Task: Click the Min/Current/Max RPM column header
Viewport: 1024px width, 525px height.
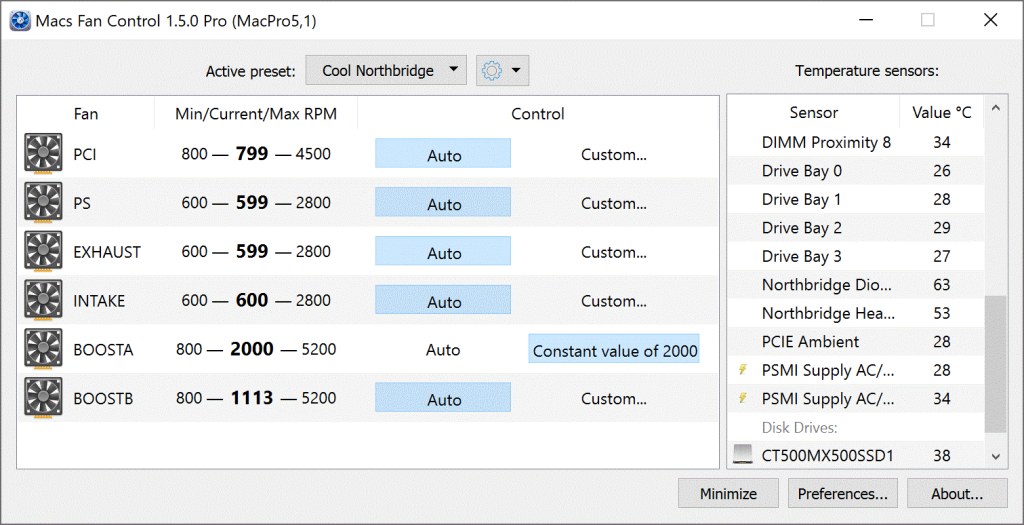Action: tap(256, 114)
